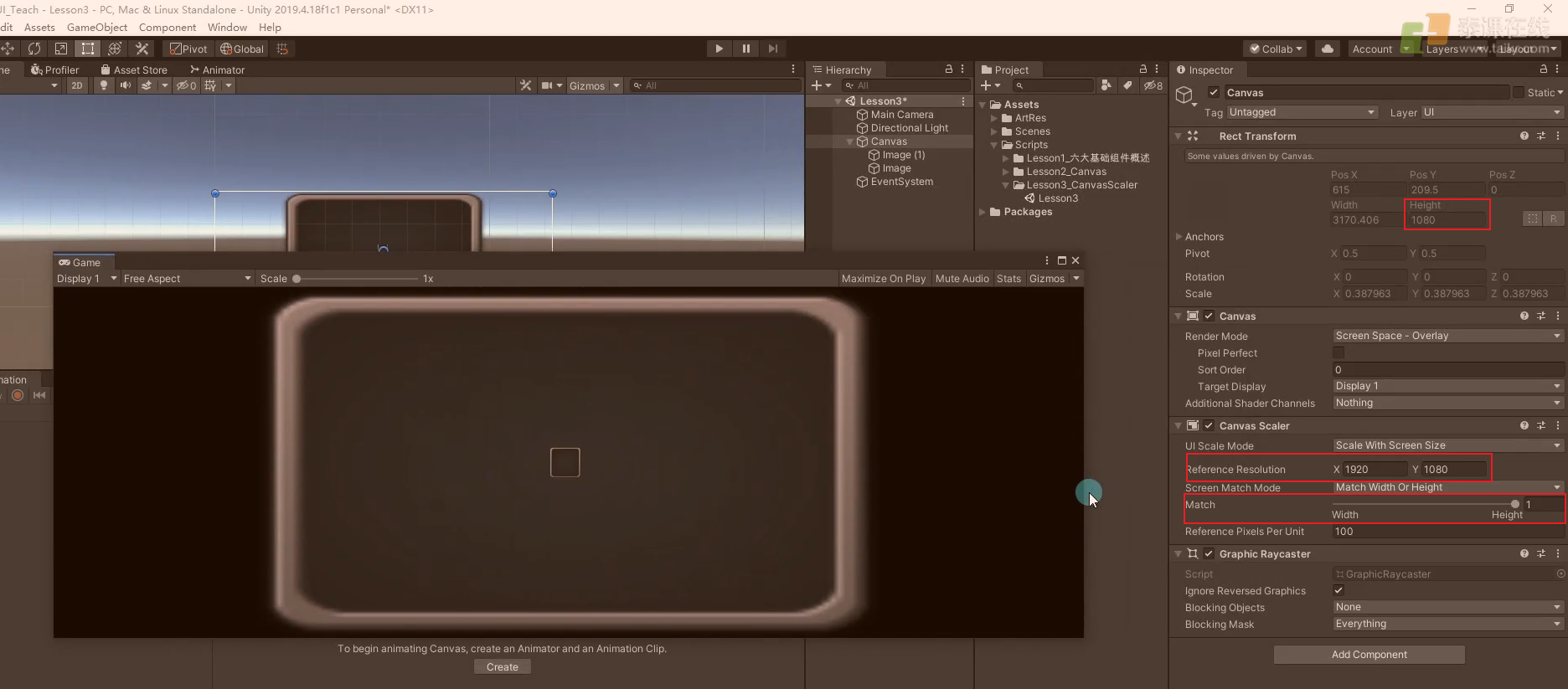The height and width of the screenshot is (689, 1568).
Task: Select the Scale tool in the toolbar
Action: (61, 49)
